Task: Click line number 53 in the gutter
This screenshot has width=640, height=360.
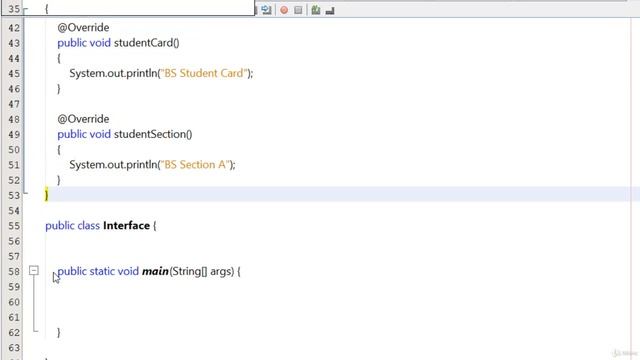Action: [x=14, y=196]
